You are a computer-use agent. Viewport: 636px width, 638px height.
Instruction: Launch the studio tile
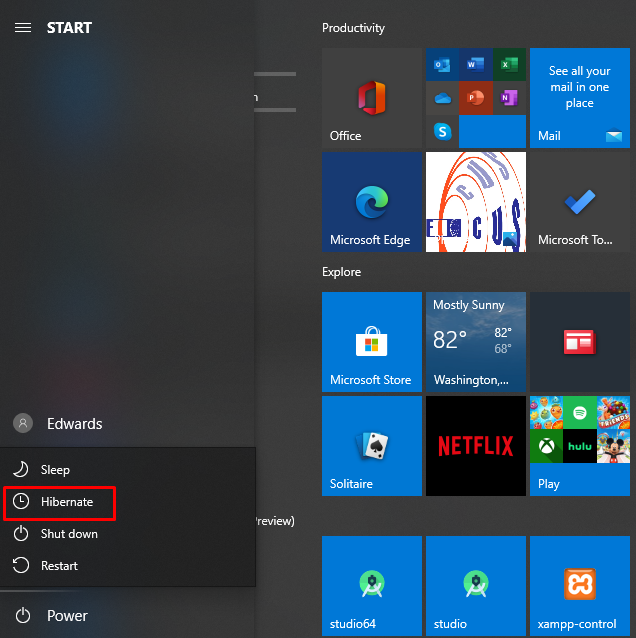click(476, 586)
